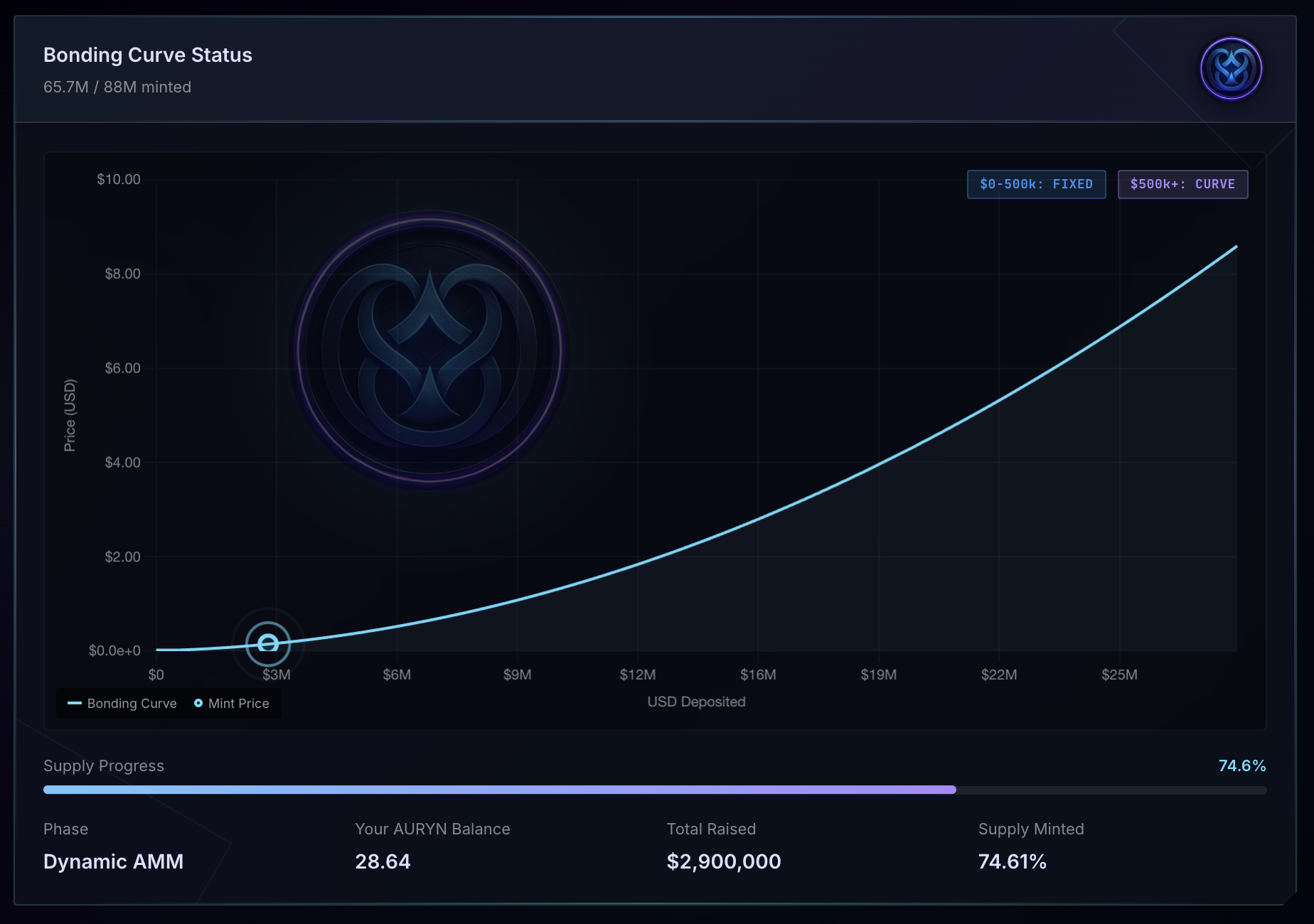The image size is (1314, 924).
Task: Select the Dynamic AMM phase value
Action: pos(114,861)
